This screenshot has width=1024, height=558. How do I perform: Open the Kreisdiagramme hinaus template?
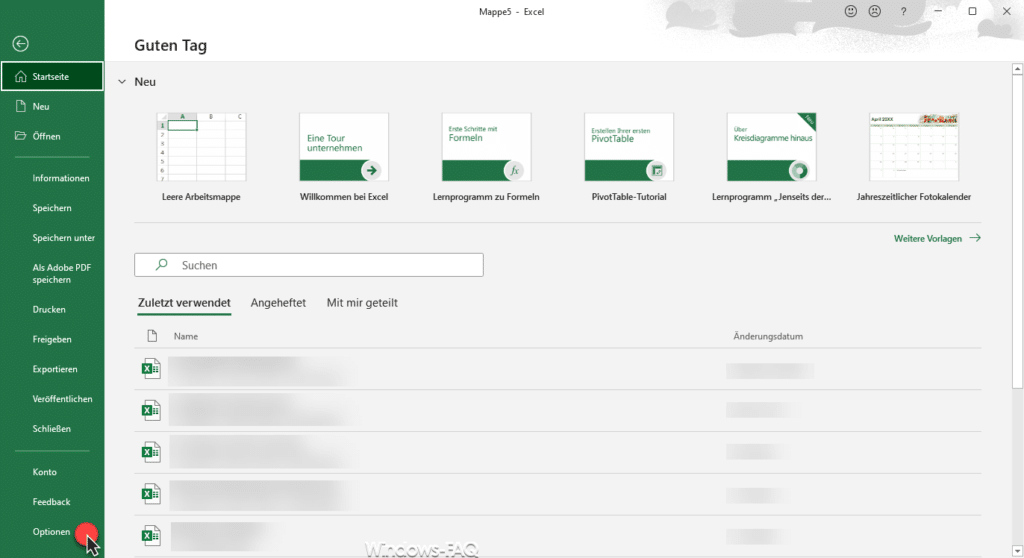point(771,157)
